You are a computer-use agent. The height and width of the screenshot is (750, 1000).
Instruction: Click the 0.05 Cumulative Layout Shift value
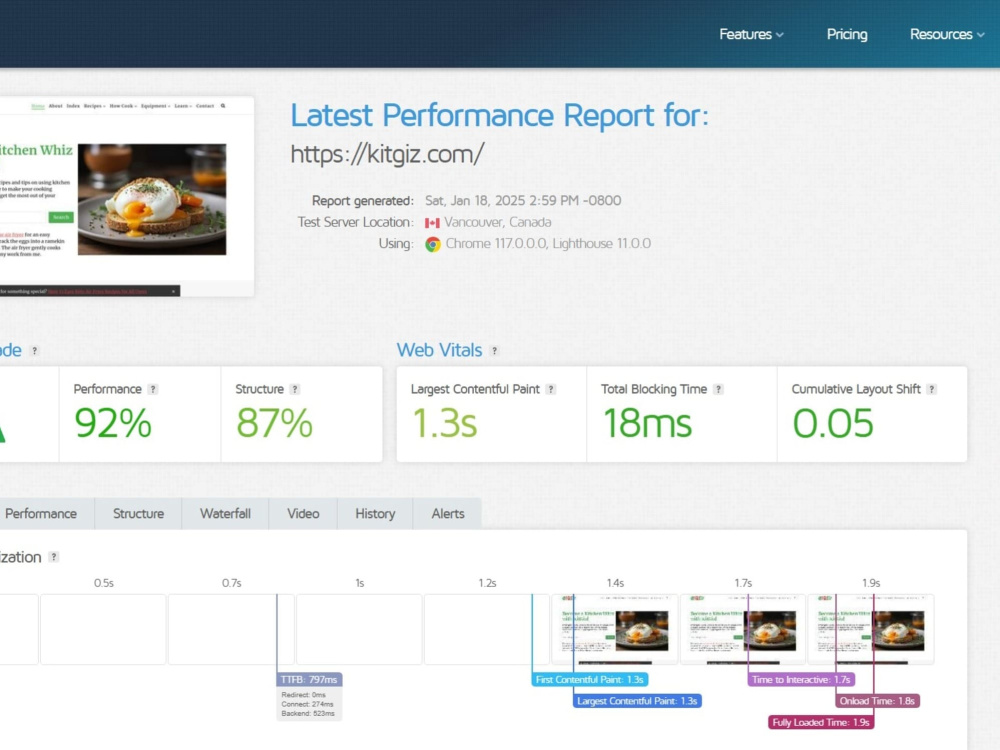[832, 423]
